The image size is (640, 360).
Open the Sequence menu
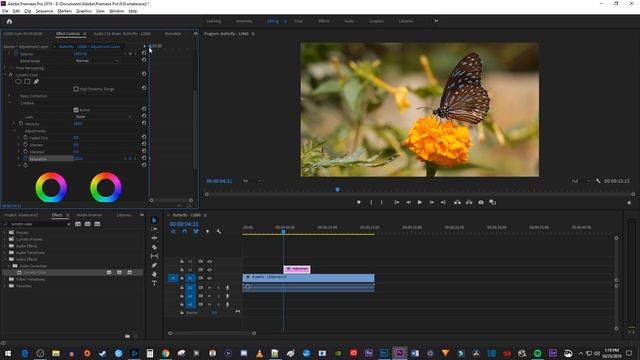44,11
